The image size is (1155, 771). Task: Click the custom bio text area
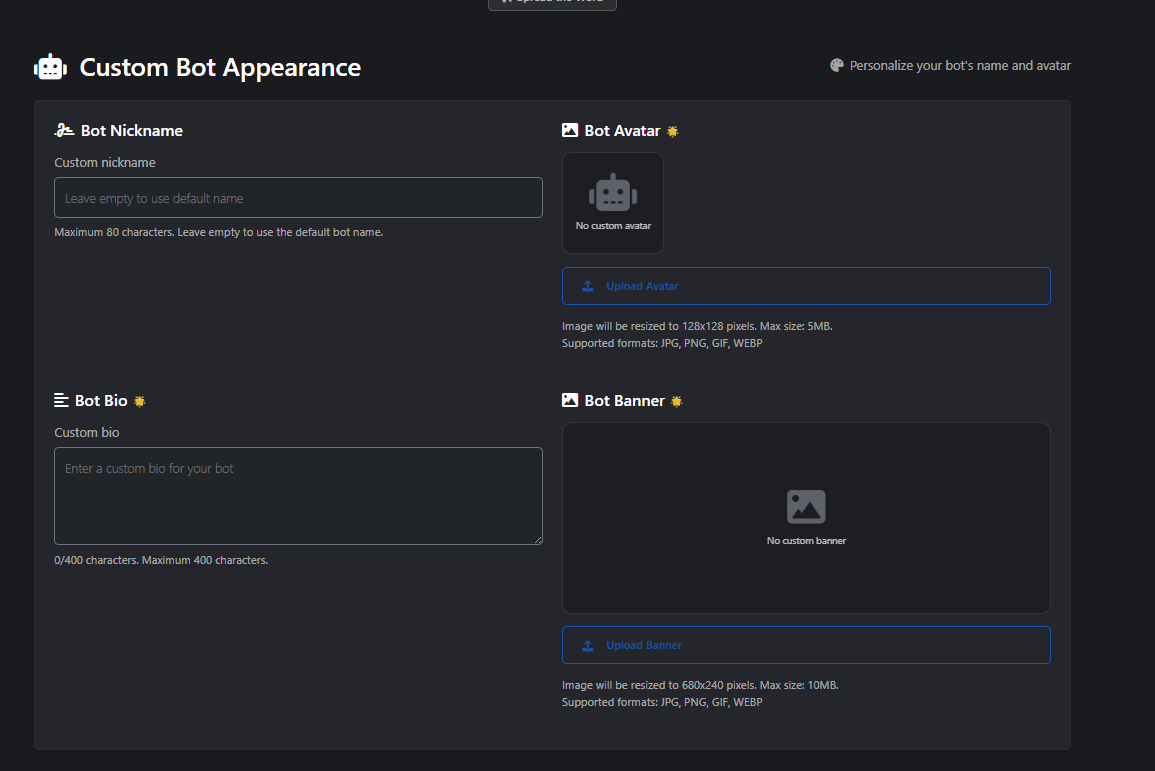tap(298, 496)
